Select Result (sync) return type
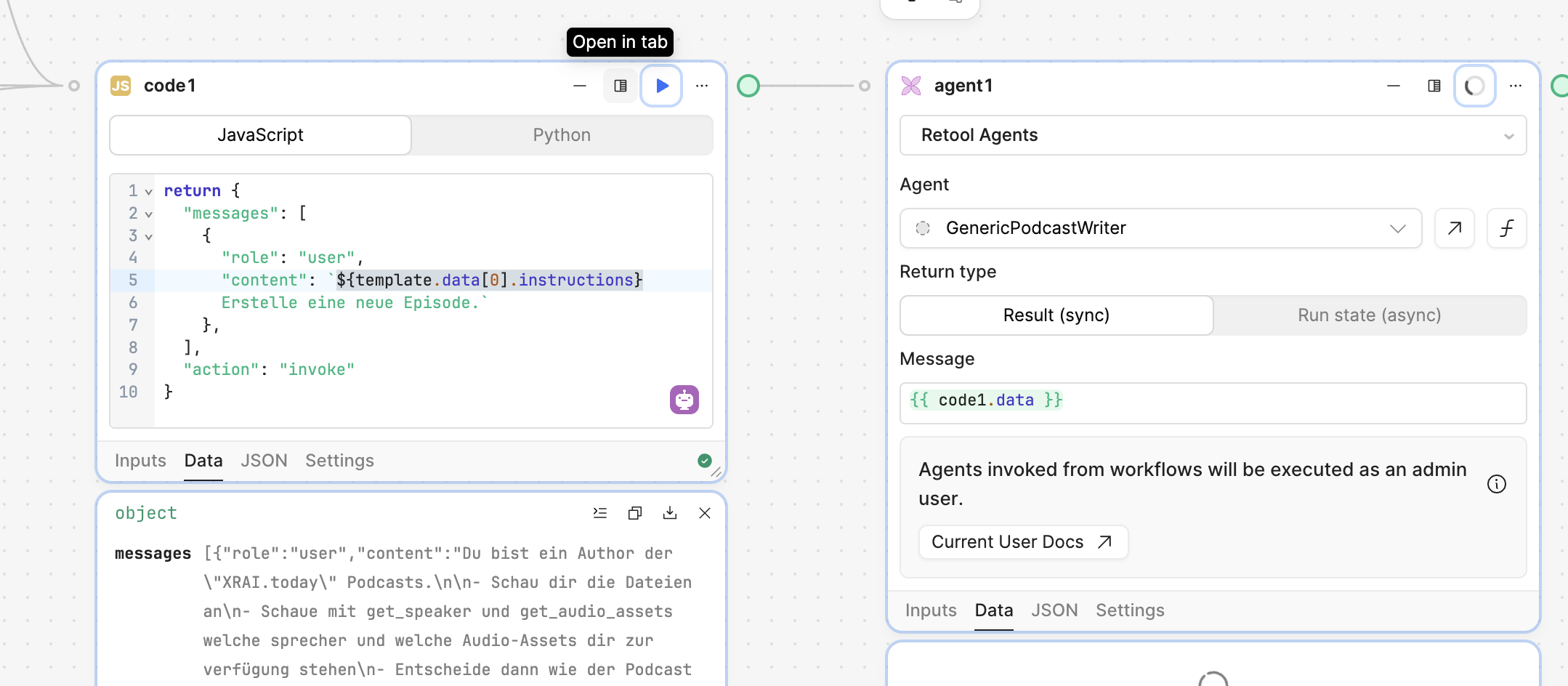Screen dimensions: 1568x686 point(1056,315)
